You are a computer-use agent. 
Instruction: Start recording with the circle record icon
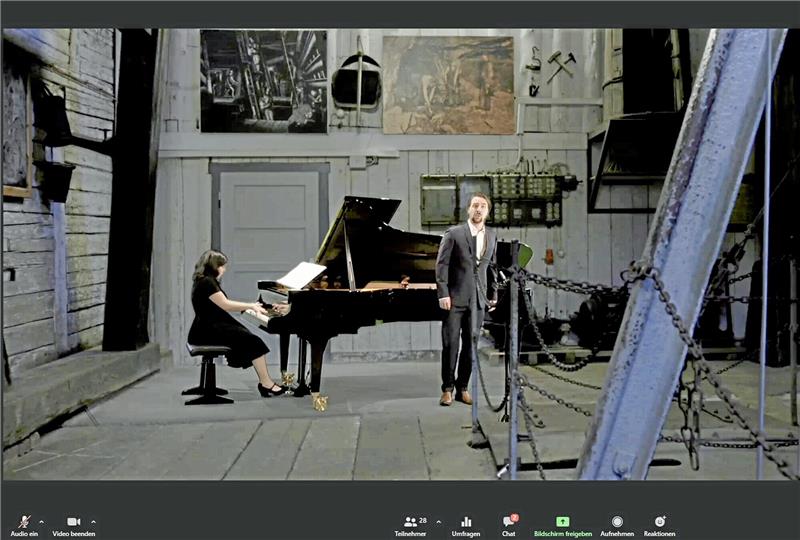coord(617,521)
